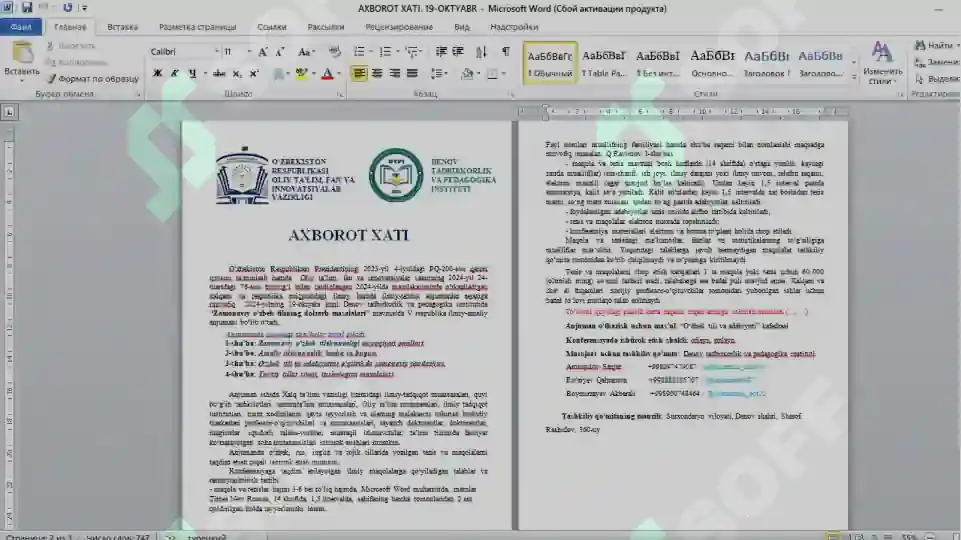Save the document from quick access toolbar
The height and width of the screenshot is (540, 961).
(x=26, y=8)
